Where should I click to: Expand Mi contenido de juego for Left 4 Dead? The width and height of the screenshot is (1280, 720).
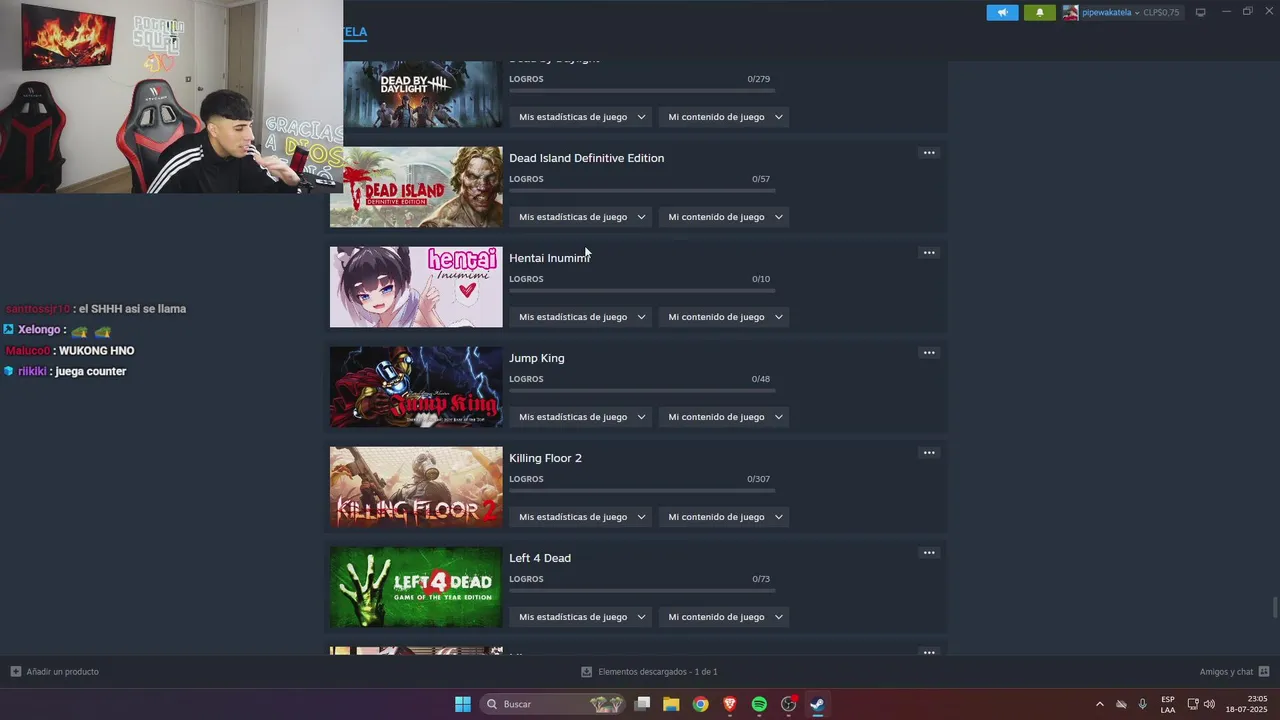click(x=724, y=617)
